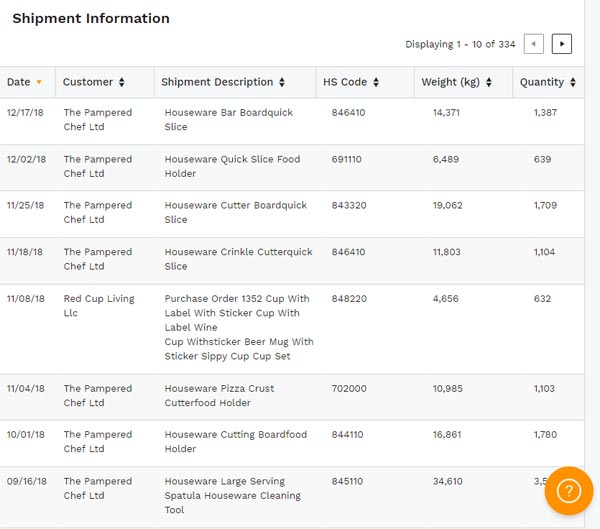This screenshot has height=529, width=600.
Task: Select the 11/08/18 date cell
Action: pyautogui.click(x=26, y=299)
